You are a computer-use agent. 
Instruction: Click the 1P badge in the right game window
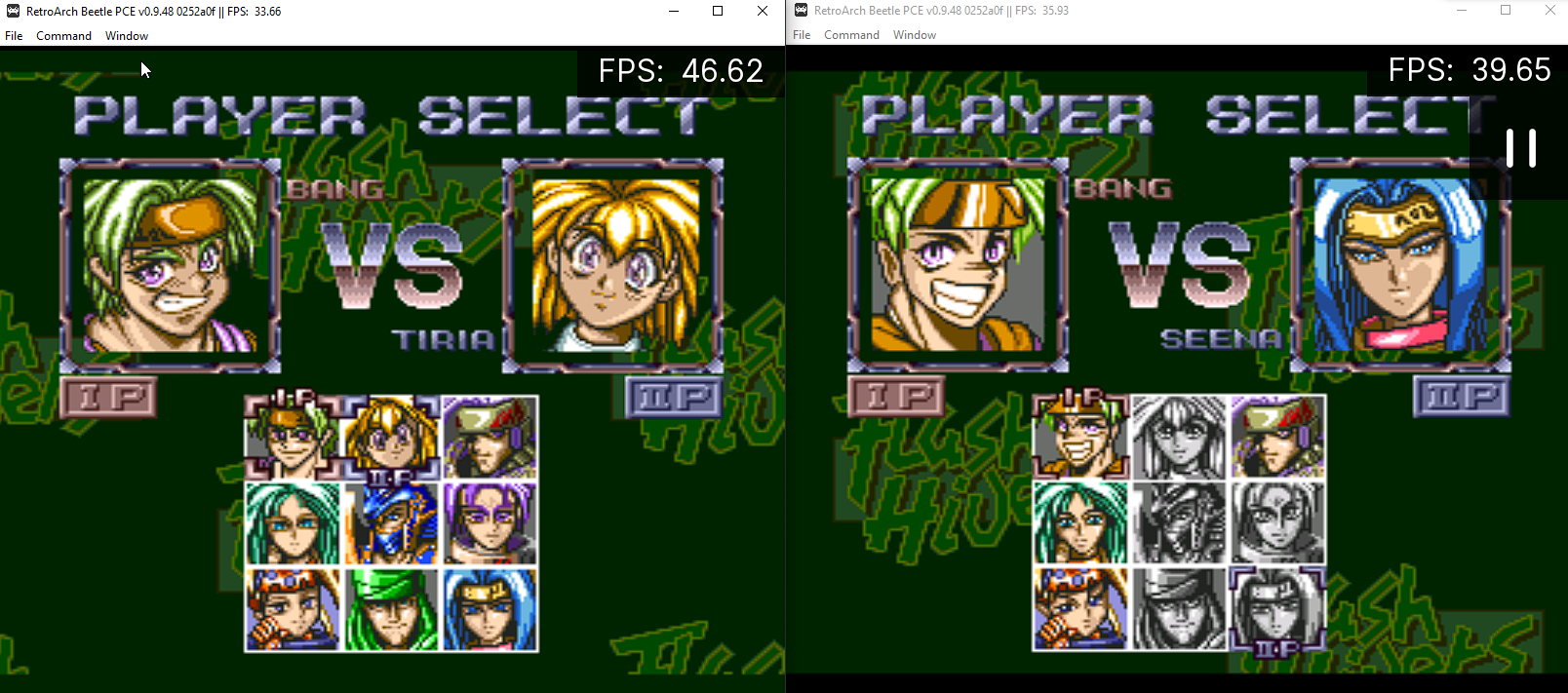point(896,397)
